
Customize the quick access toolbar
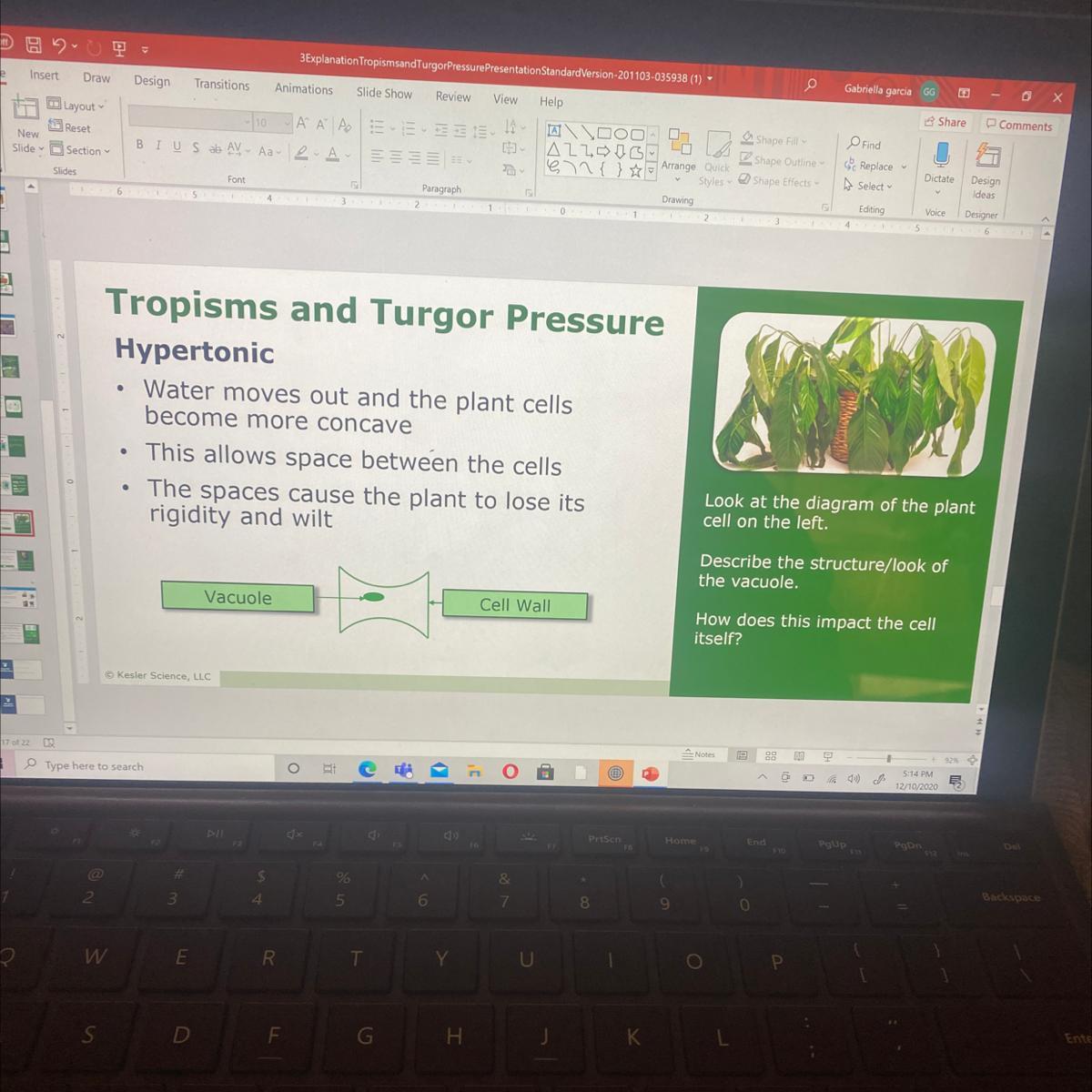(145, 50)
